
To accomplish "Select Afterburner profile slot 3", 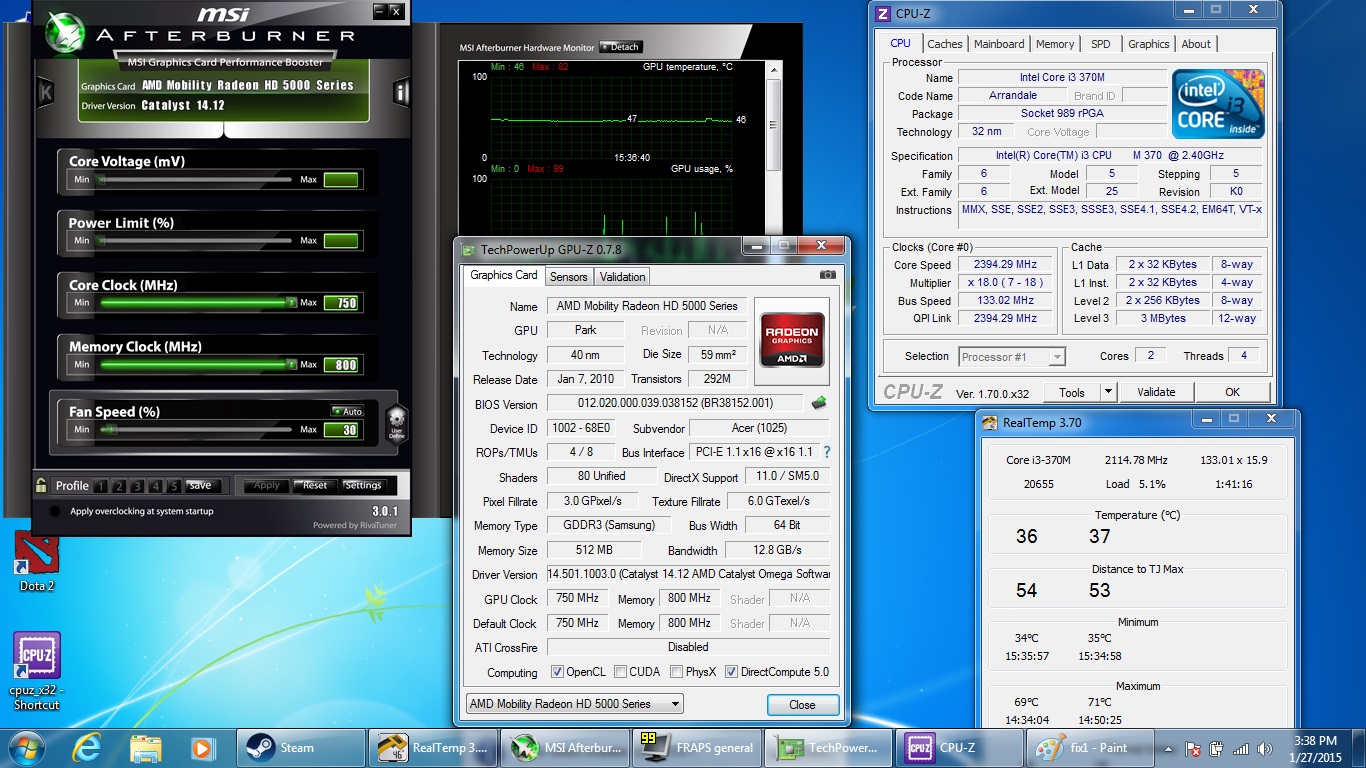I will [138, 486].
